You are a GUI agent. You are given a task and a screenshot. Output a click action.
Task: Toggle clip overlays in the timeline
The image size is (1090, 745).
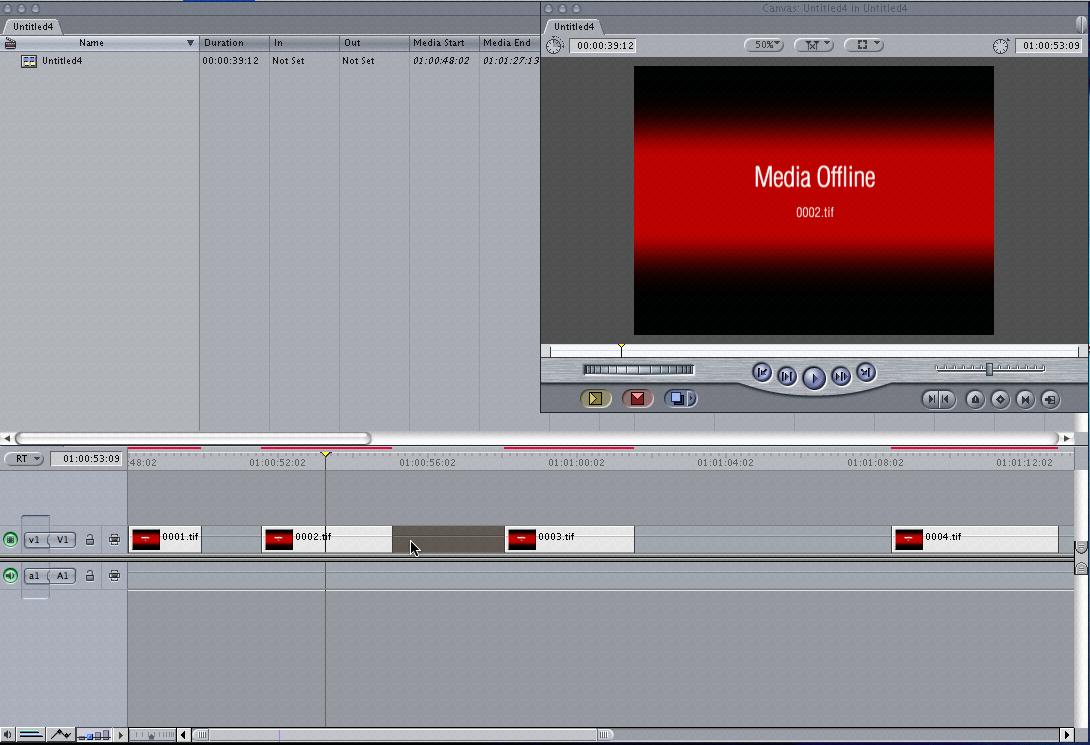pos(60,735)
